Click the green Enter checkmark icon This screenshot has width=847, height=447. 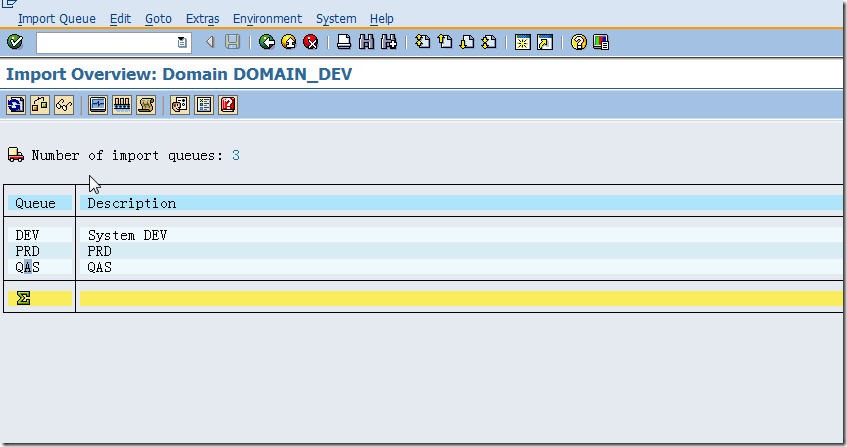point(14,42)
